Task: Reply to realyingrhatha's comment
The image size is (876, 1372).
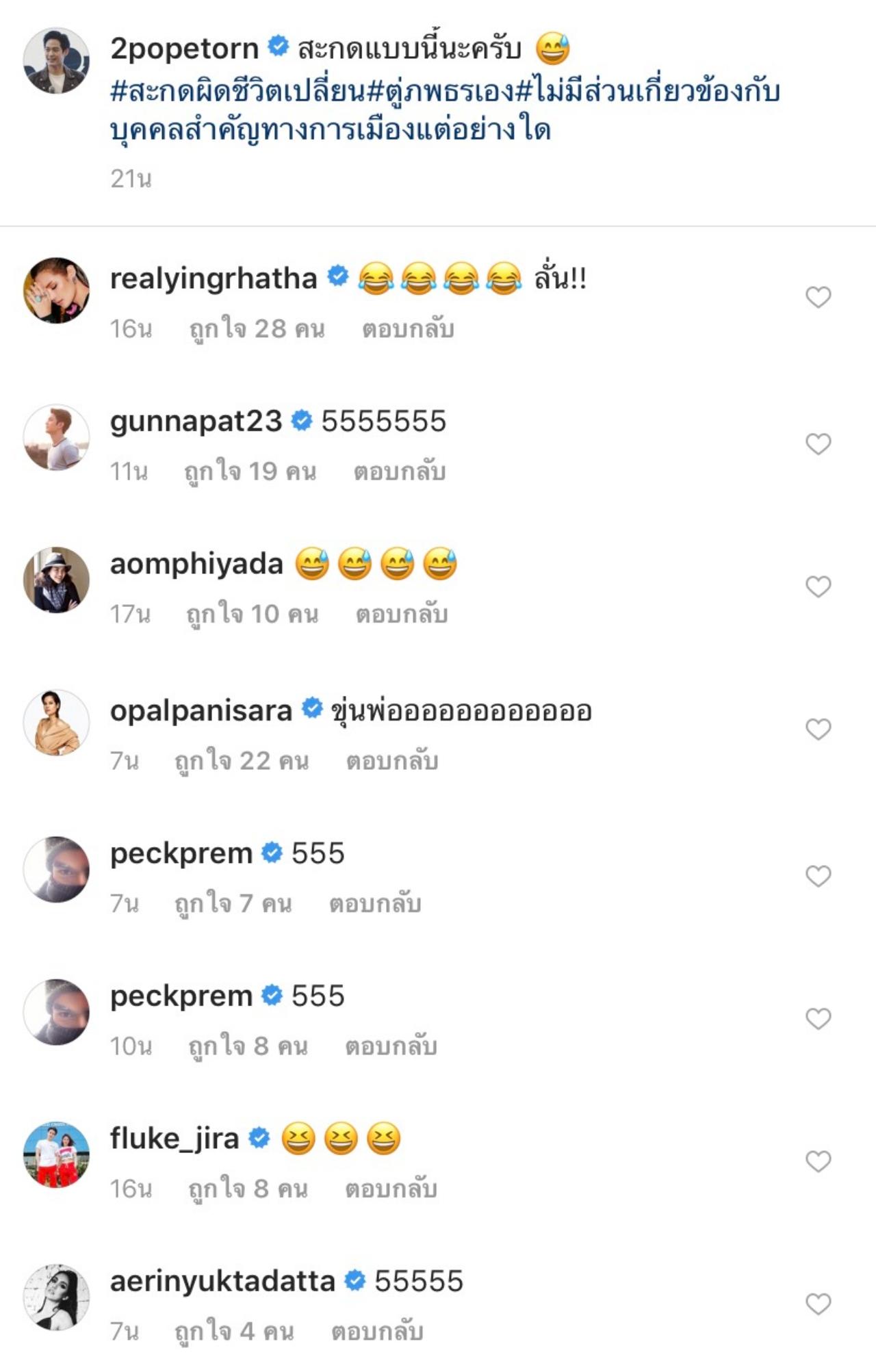Action: 408,329
